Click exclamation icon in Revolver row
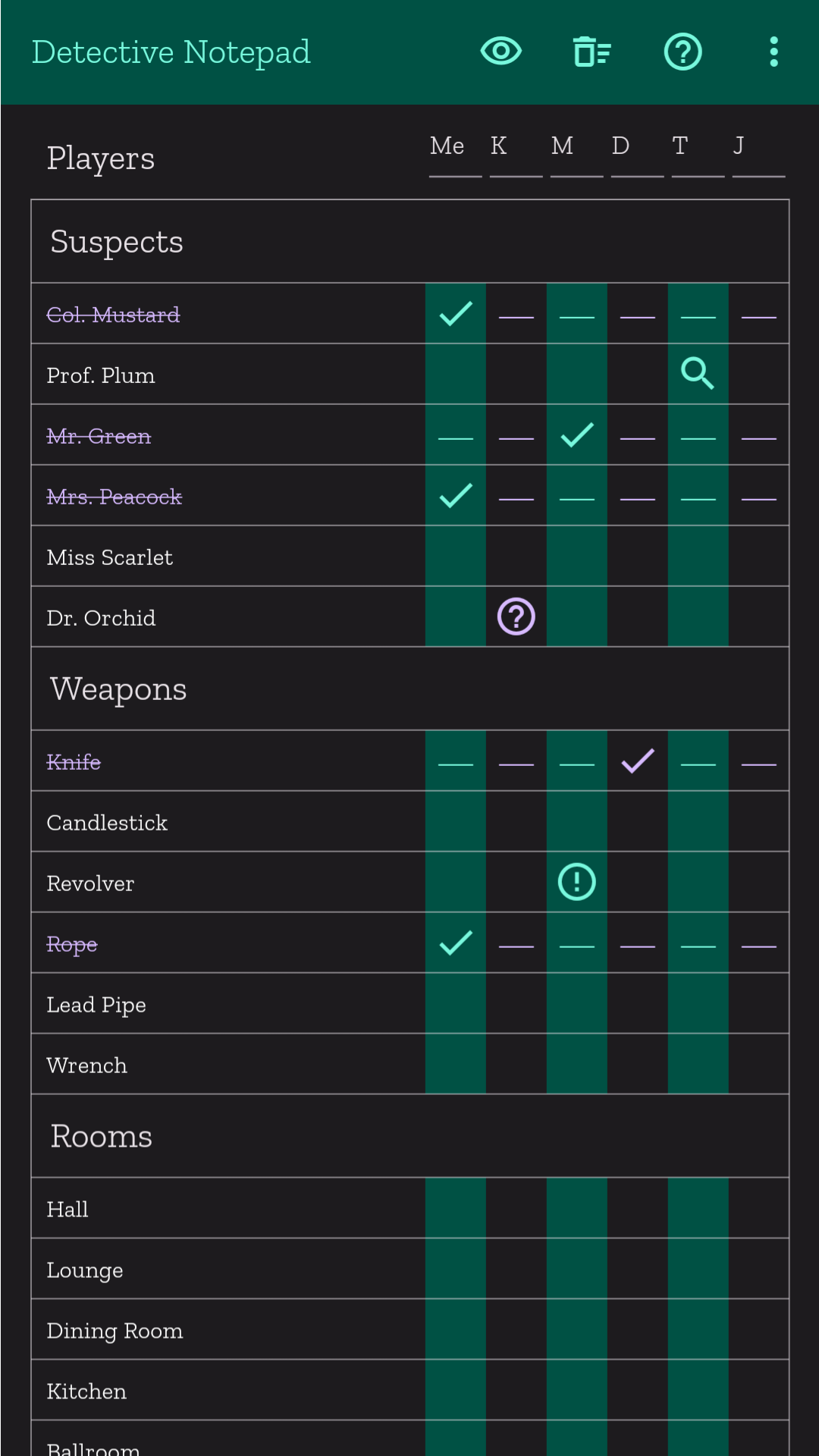The width and height of the screenshot is (819, 1456). tap(577, 882)
